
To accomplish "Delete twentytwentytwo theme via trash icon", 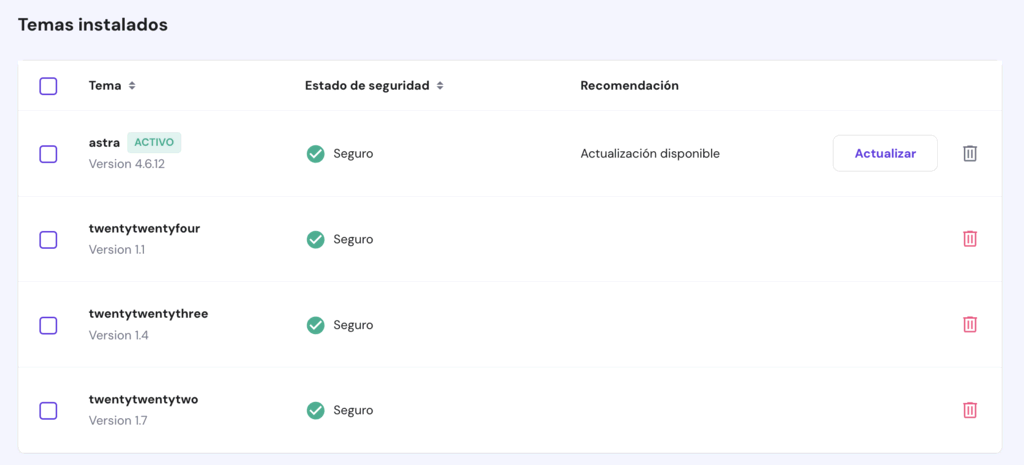I will 969,410.
